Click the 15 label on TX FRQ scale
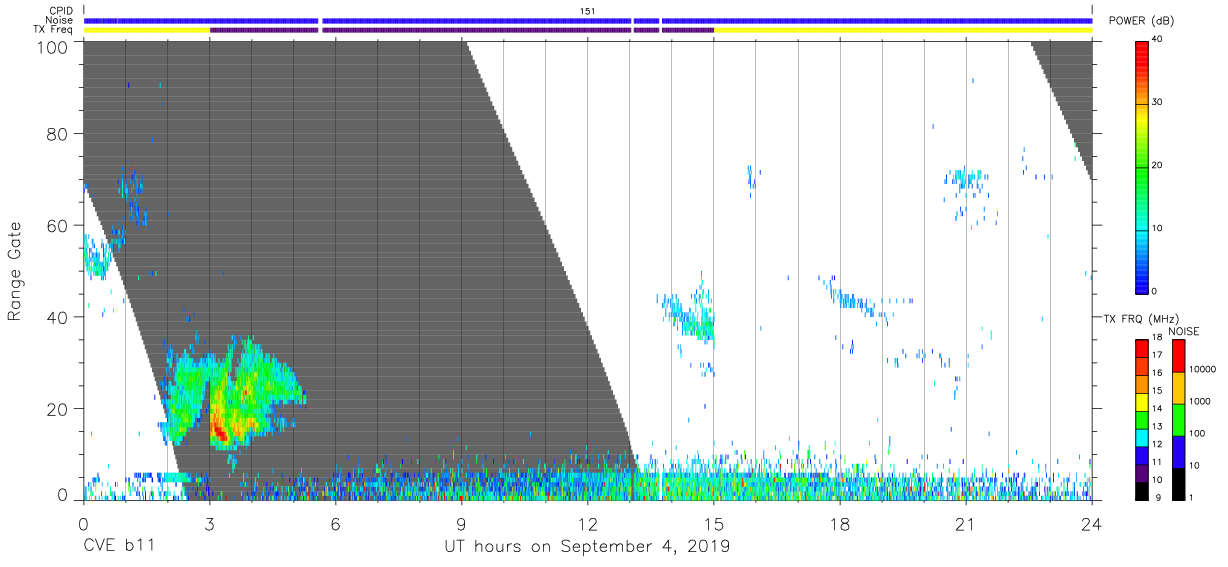 point(1158,391)
